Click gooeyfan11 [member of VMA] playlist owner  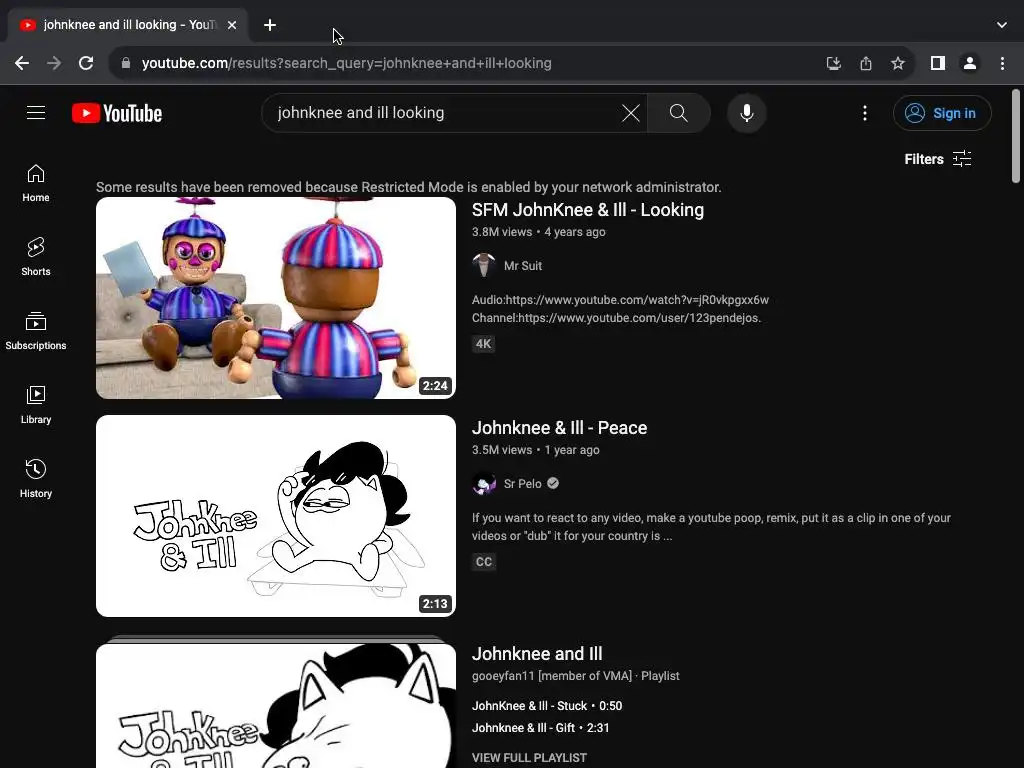552,676
